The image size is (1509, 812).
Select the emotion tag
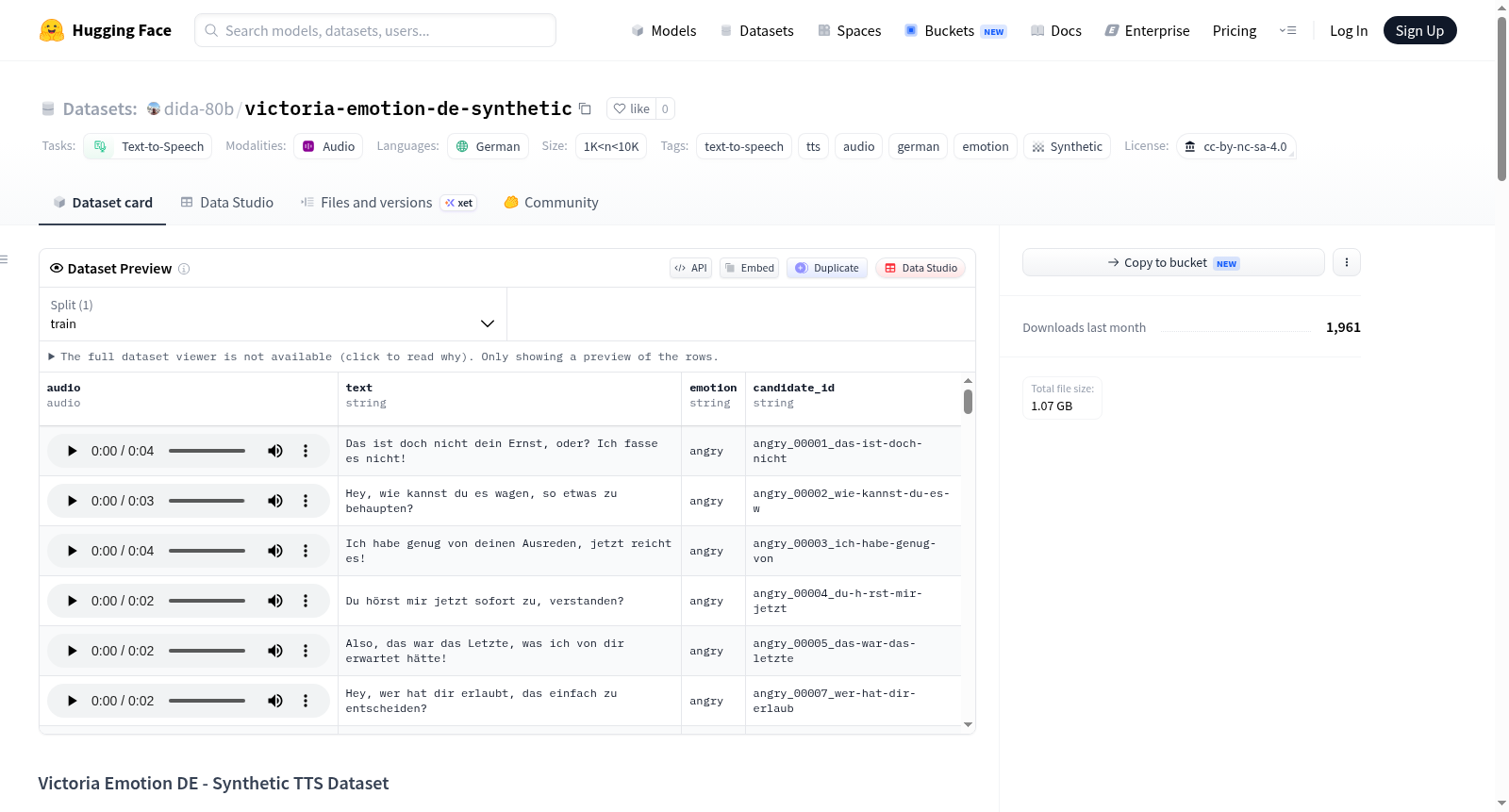(986, 146)
